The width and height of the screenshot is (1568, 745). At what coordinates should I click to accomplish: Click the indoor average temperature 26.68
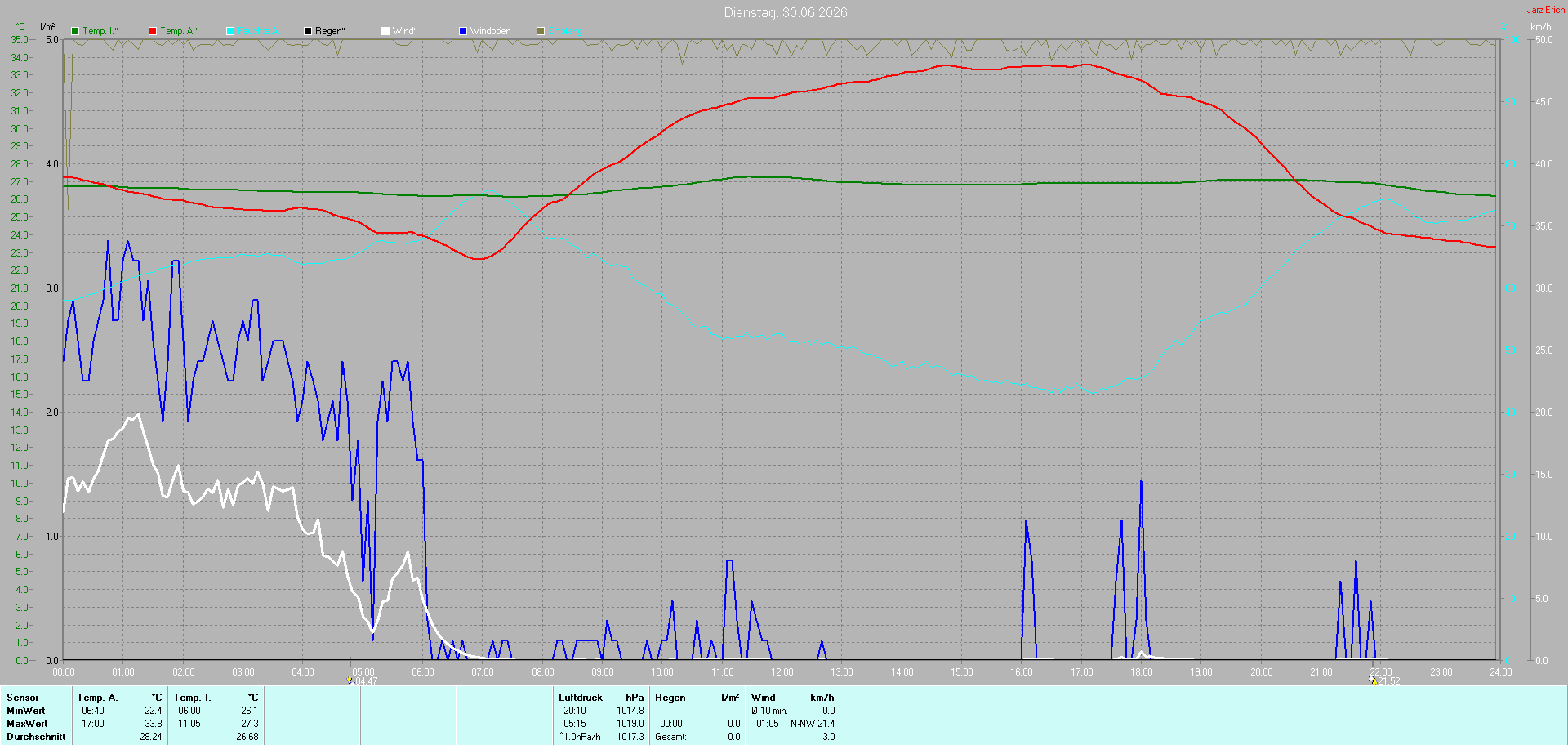click(x=247, y=737)
